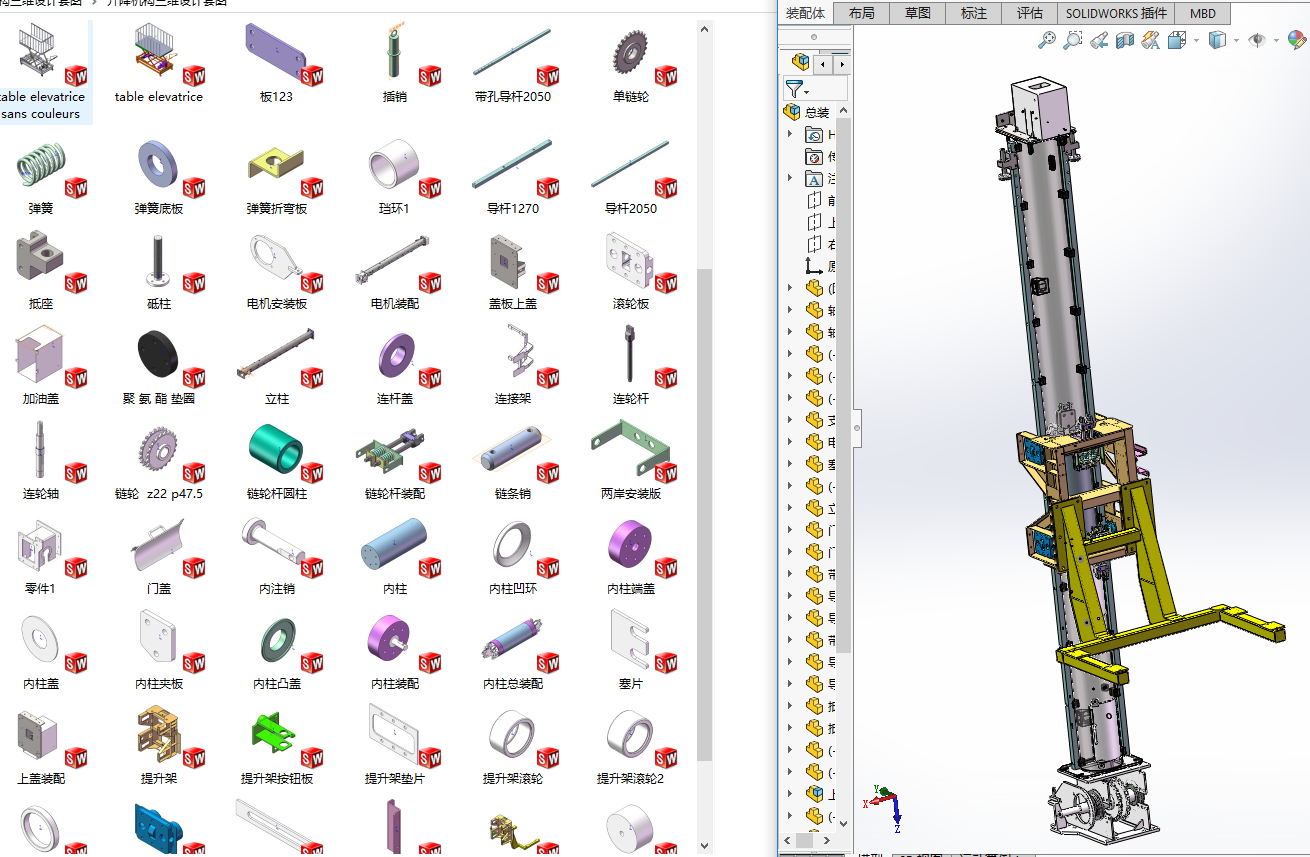Click the Zoom to Fit magnifier icon
The image size is (1310, 857).
coord(1047,40)
